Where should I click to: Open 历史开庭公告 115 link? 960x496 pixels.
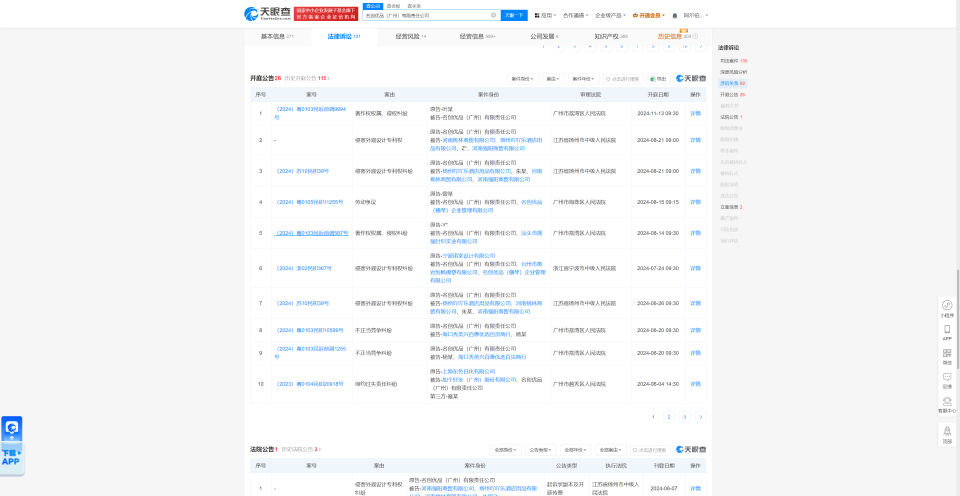[x=307, y=78]
